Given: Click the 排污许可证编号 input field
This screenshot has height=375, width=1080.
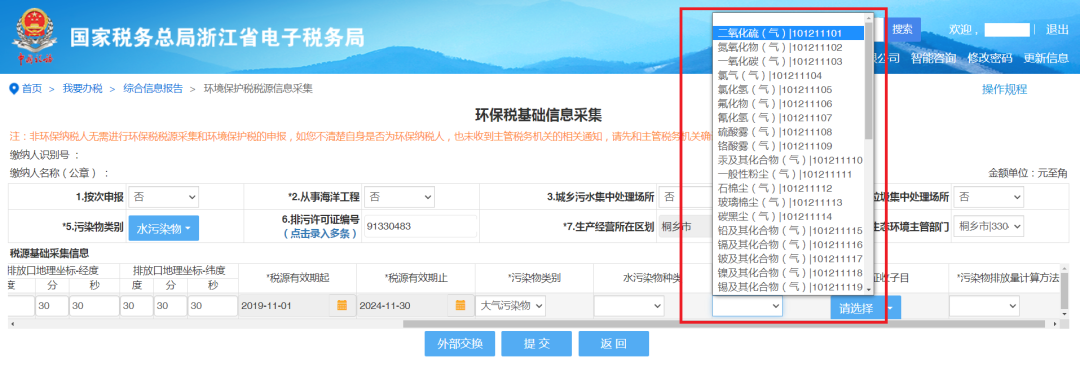Looking at the screenshot, I should (420, 226).
